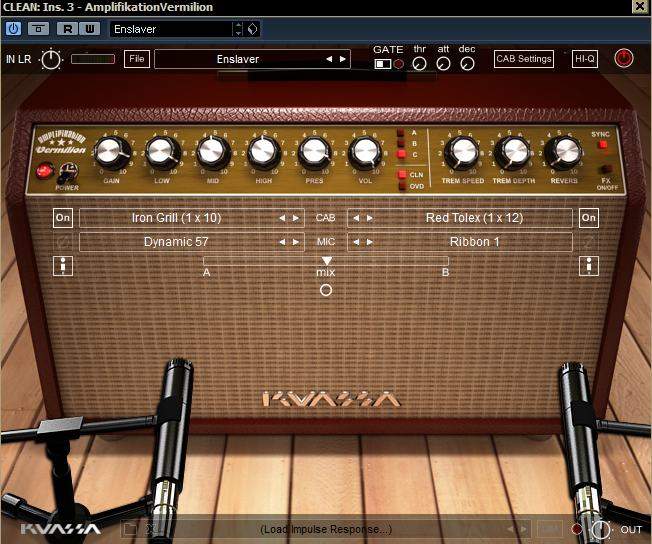Open info icon for cabinet A
Image resolution: width=652 pixels, height=544 pixels.
[x=63, y=266]
